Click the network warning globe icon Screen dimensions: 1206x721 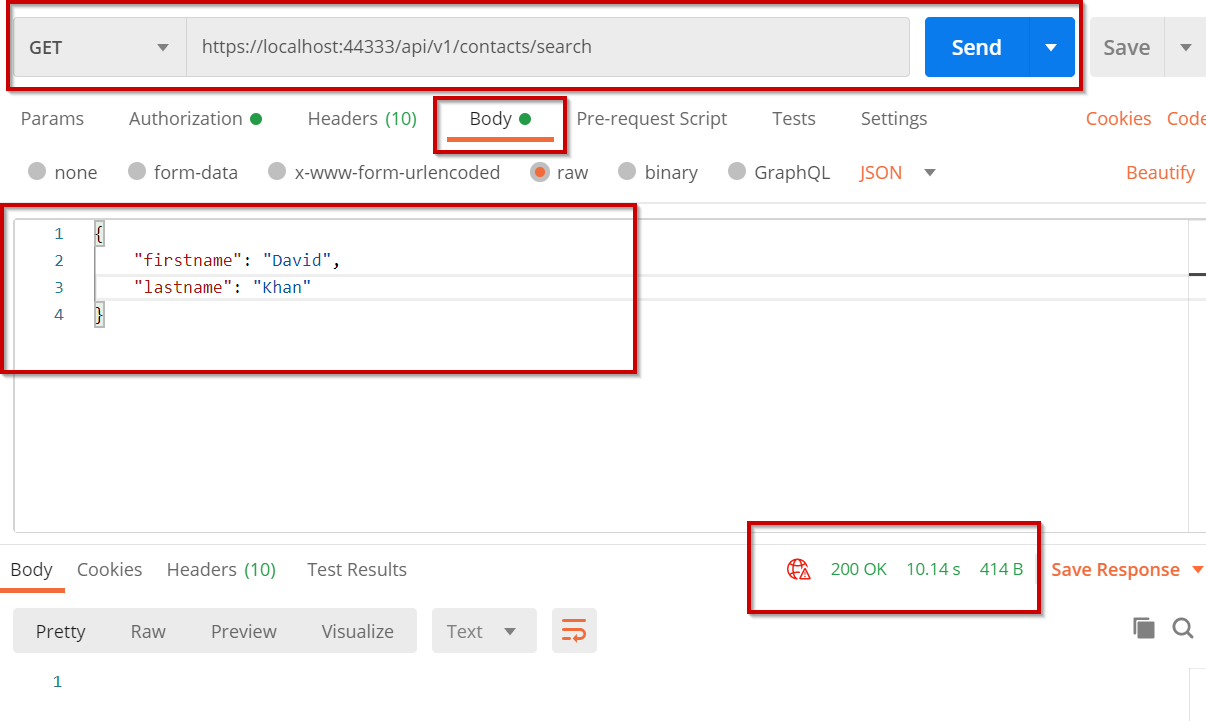coord(798,570)
